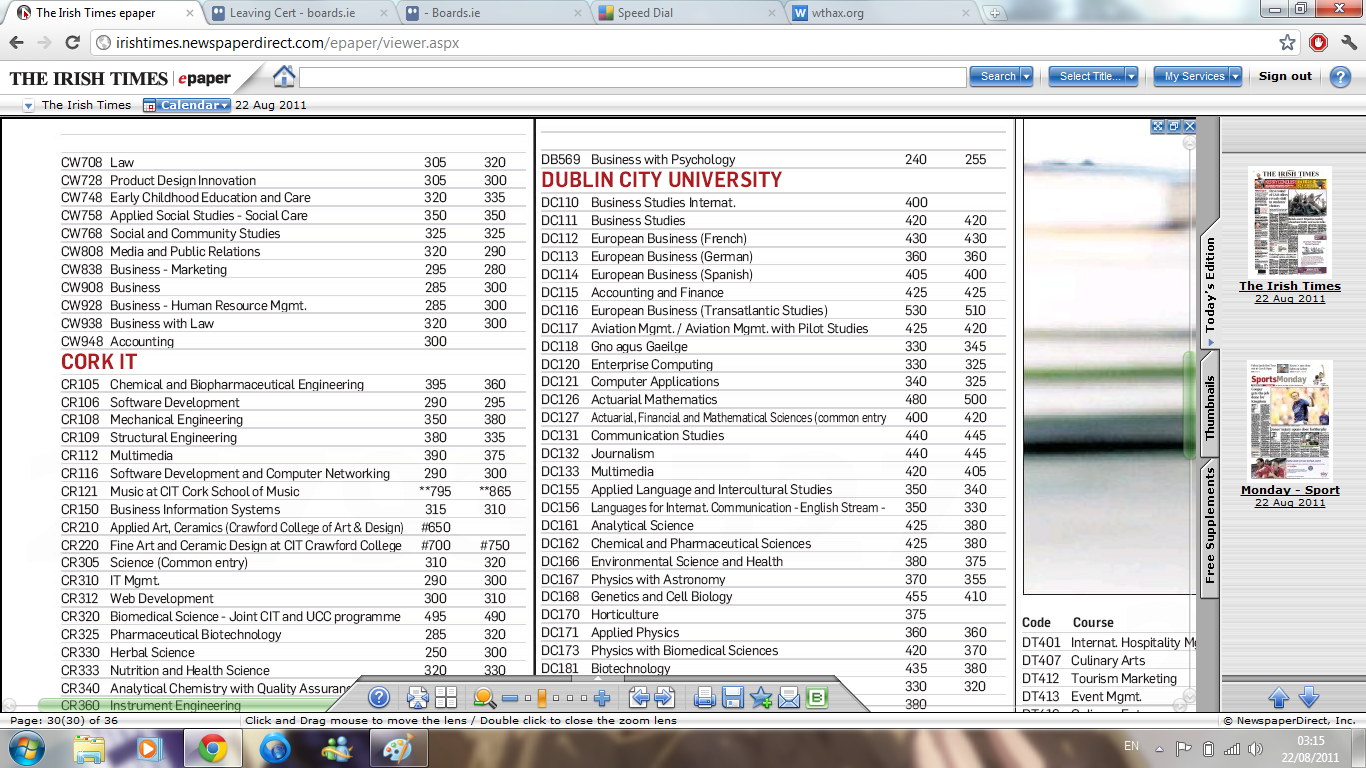Click the minus zoom out icon
Viewport: 1366px width, 768px height.
(510, 698)
